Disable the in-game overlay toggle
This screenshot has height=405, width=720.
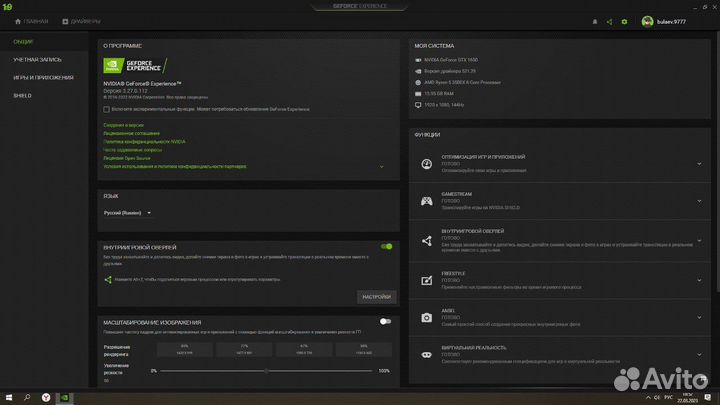click(386, 246)
